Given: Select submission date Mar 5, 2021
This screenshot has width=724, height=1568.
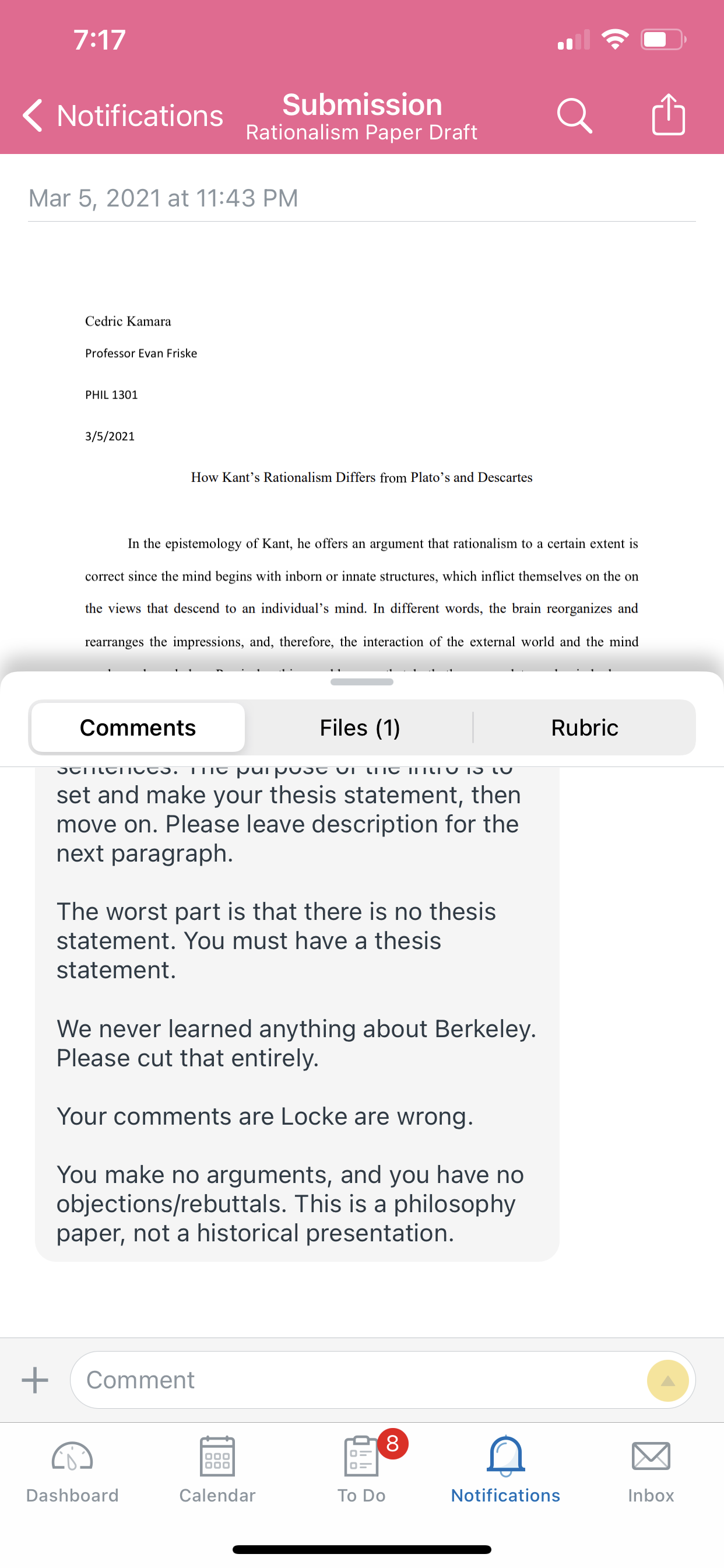Looking at the screenshot, I should click(x=163, y=198).
